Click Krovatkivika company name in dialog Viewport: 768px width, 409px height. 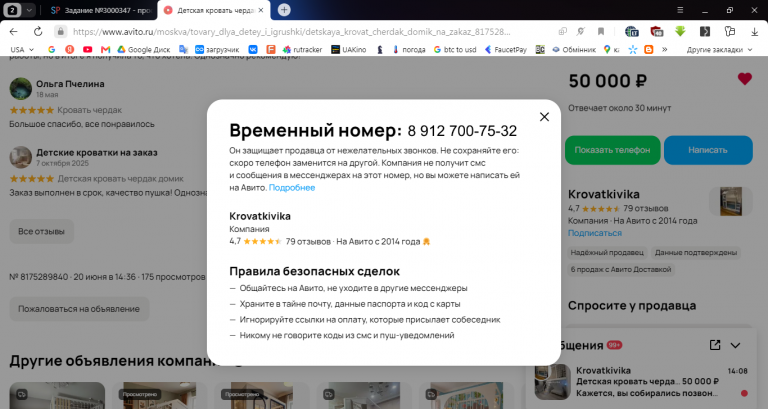coord(260,216)
